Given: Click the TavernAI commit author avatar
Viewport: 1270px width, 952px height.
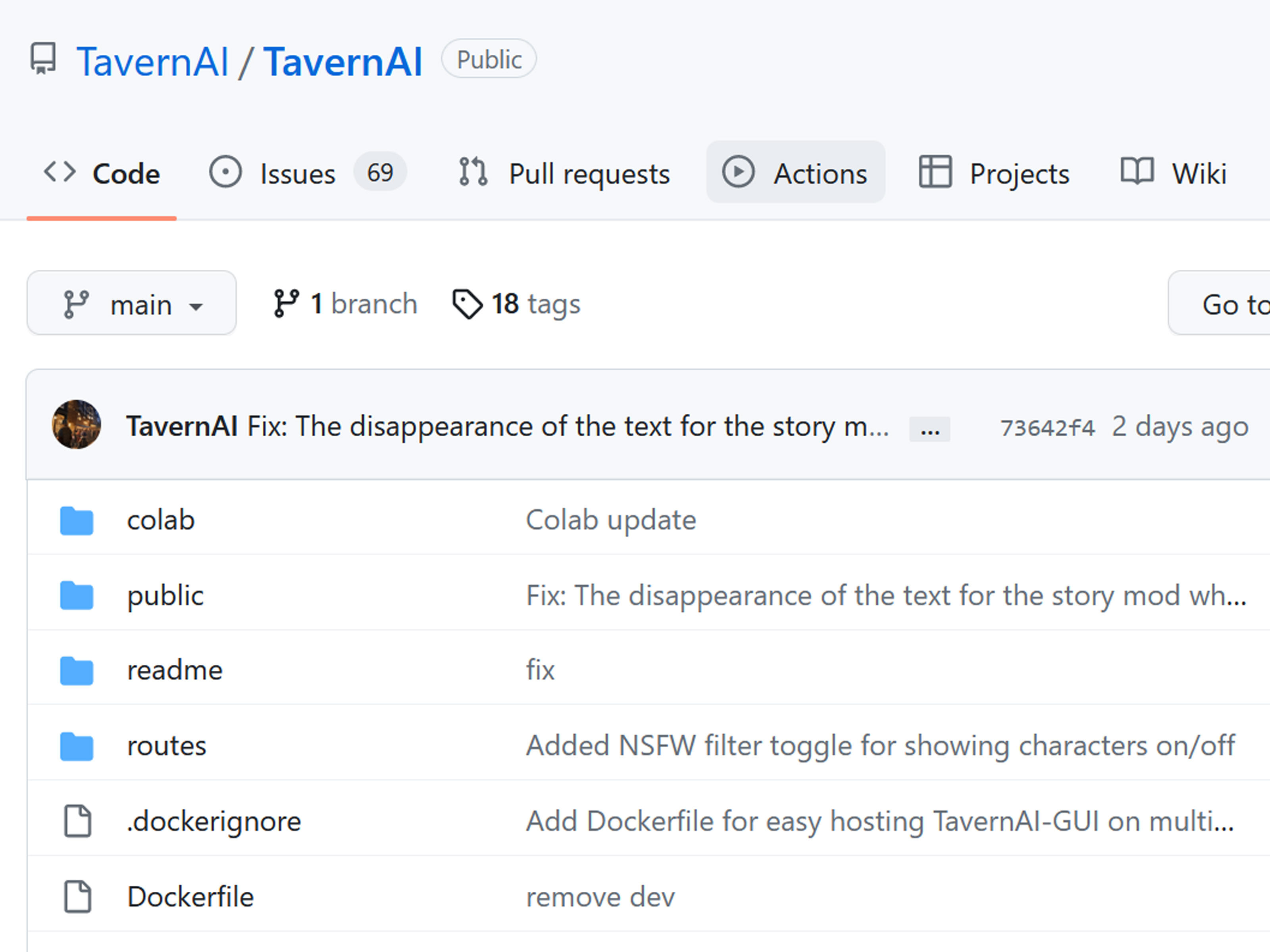Looking at the screenshot, I should pyautogui.click(x=76, y=425).
